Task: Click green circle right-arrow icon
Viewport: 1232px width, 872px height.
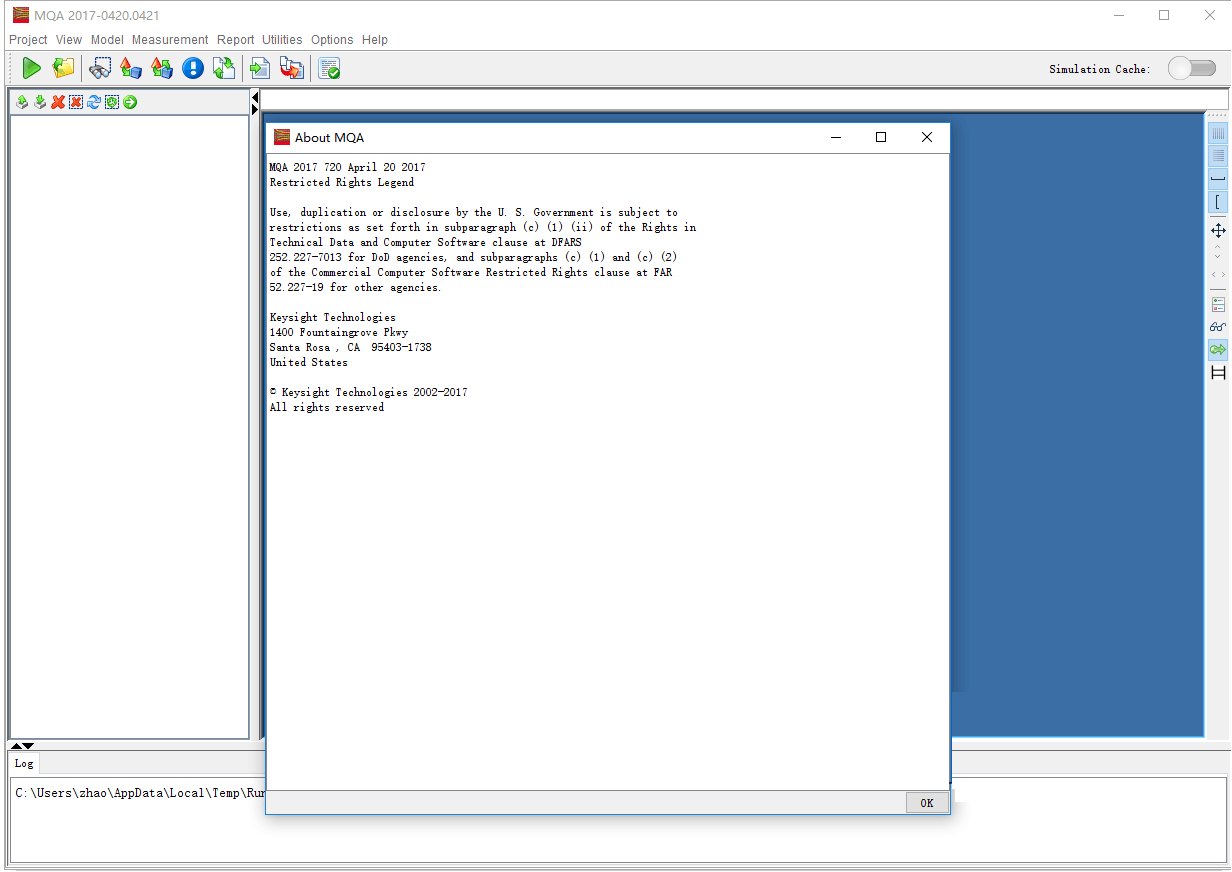Action: [130, 102]
